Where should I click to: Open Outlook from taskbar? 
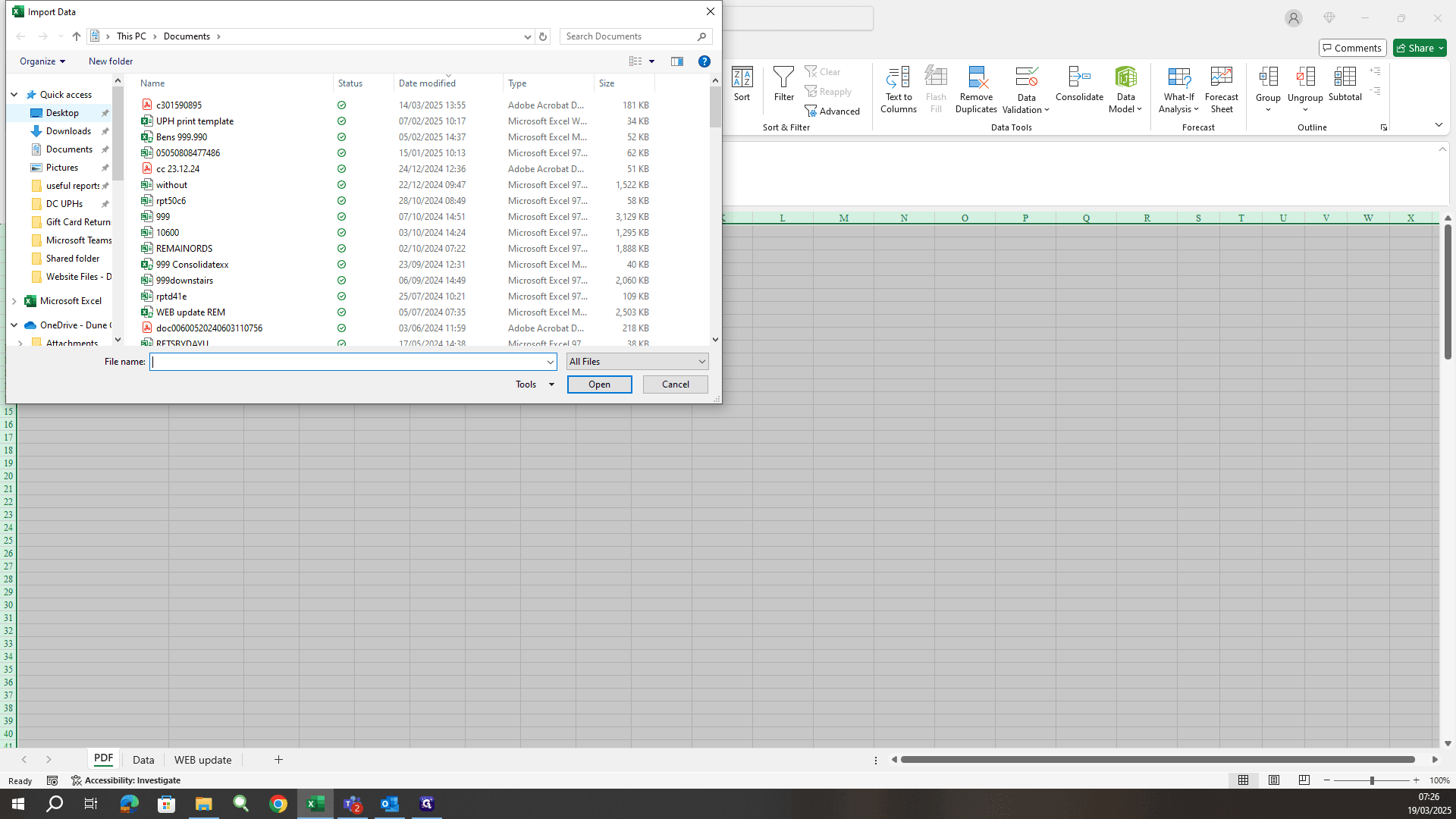coord(390,804)
